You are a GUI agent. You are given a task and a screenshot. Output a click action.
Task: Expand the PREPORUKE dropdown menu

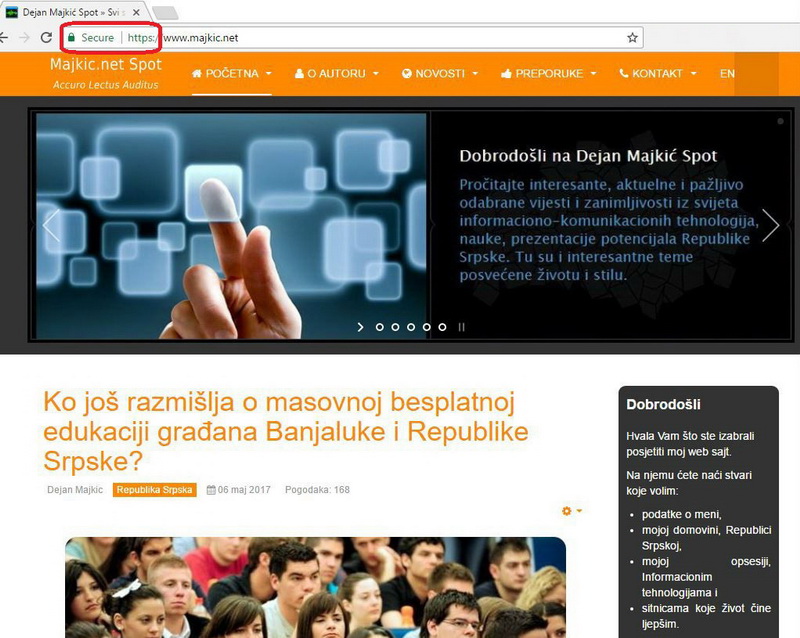[549, 74]
